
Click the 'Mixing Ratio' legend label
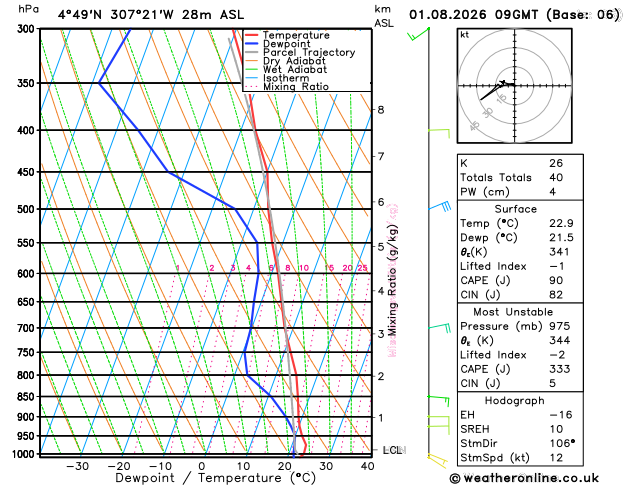(296, 87)
